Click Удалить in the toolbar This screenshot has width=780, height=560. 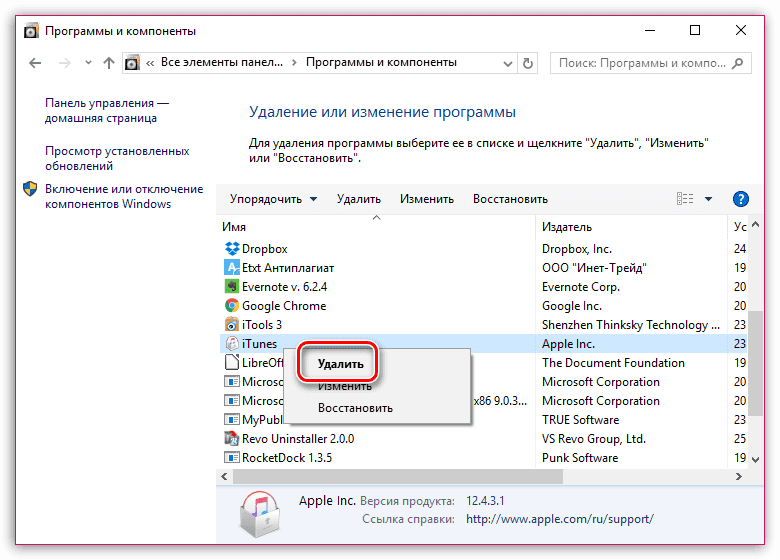click(359, 199)
